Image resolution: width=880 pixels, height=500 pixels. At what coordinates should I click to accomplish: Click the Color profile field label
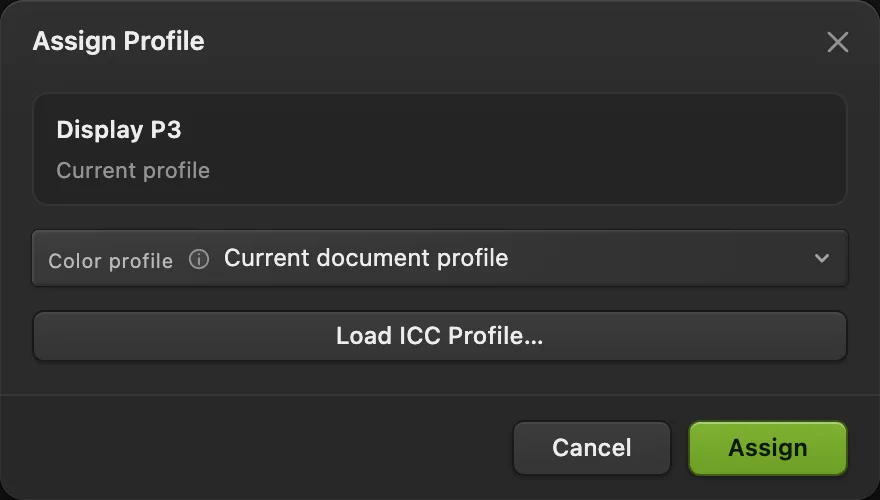[111, 261]
